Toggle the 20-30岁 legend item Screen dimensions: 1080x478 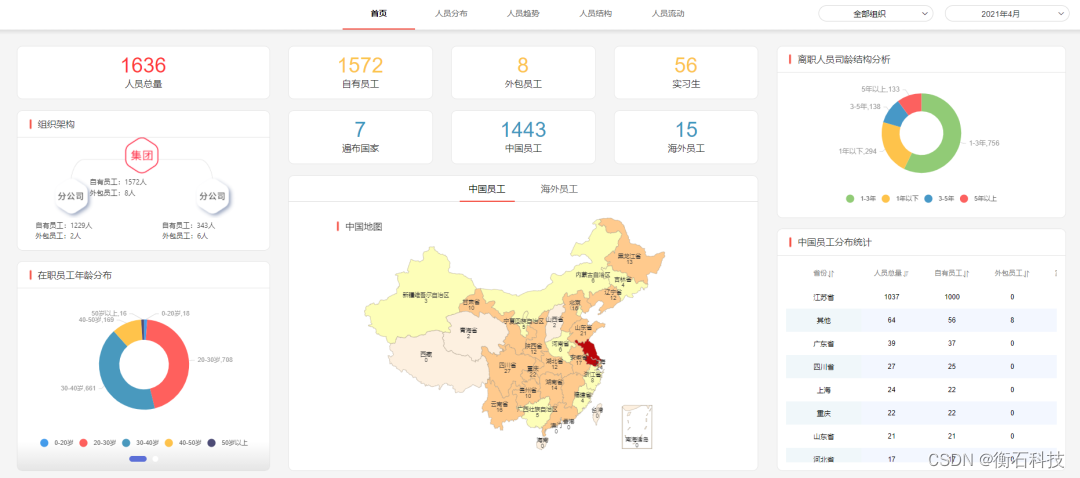(x=100, y=443)
